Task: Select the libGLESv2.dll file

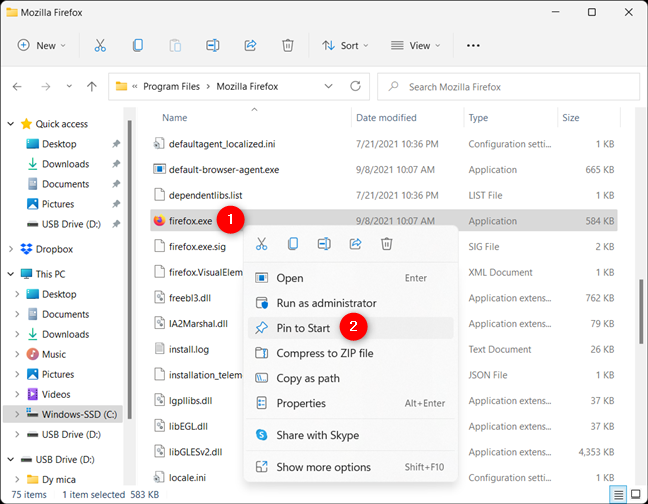Action: [195, 452]
